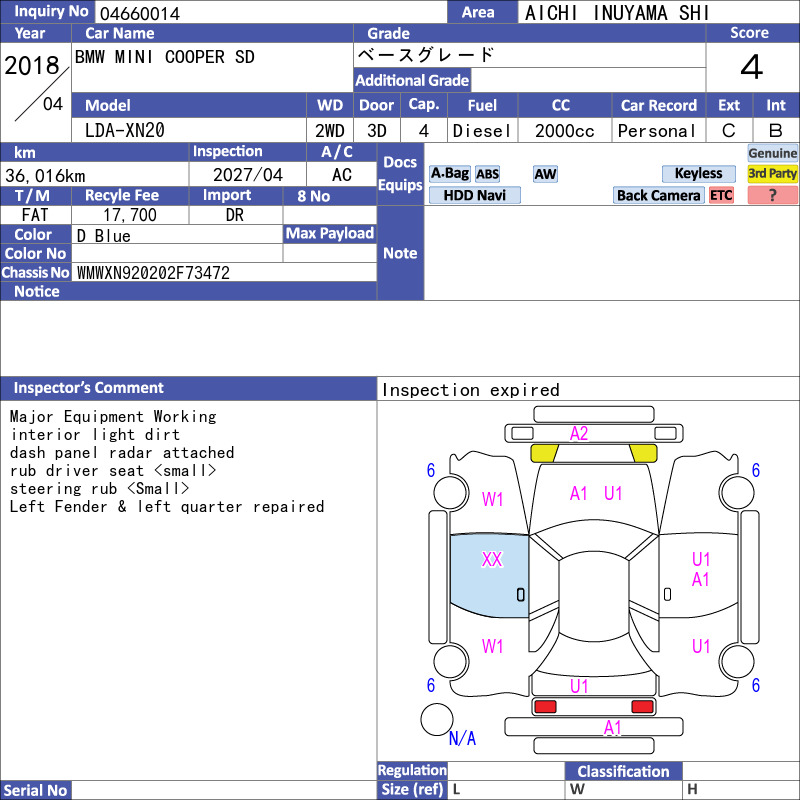This screenshot has width=800, height=800.
Task: Select the HDD Navi badge
Action: (474, 195)
